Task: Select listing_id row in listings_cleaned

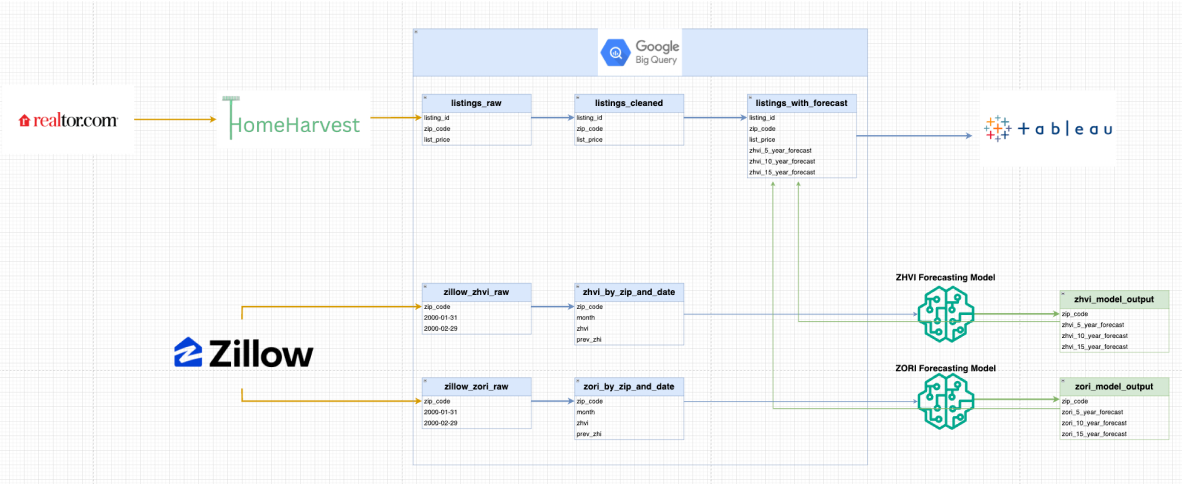Action: coord(629,118)
